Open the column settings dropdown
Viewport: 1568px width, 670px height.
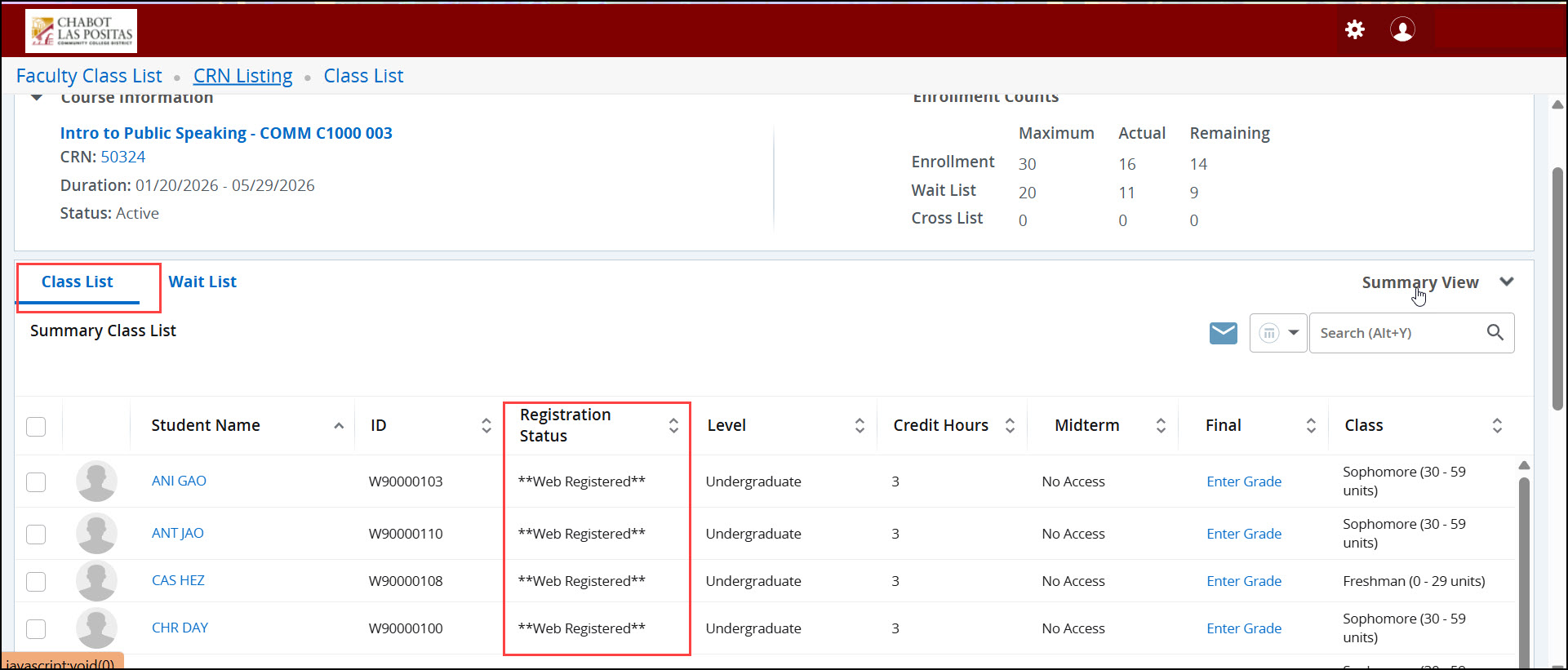(1278, 333)
